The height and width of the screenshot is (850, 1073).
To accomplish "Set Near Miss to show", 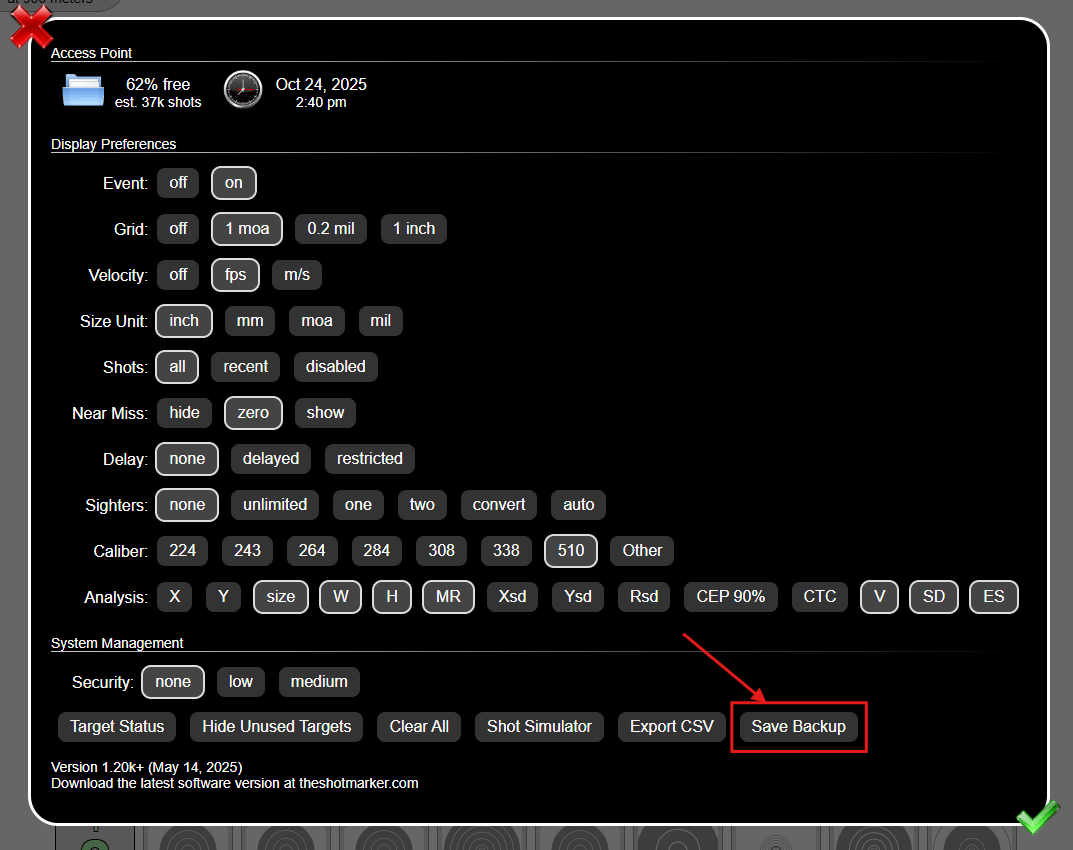I will [x=325, y=413].
